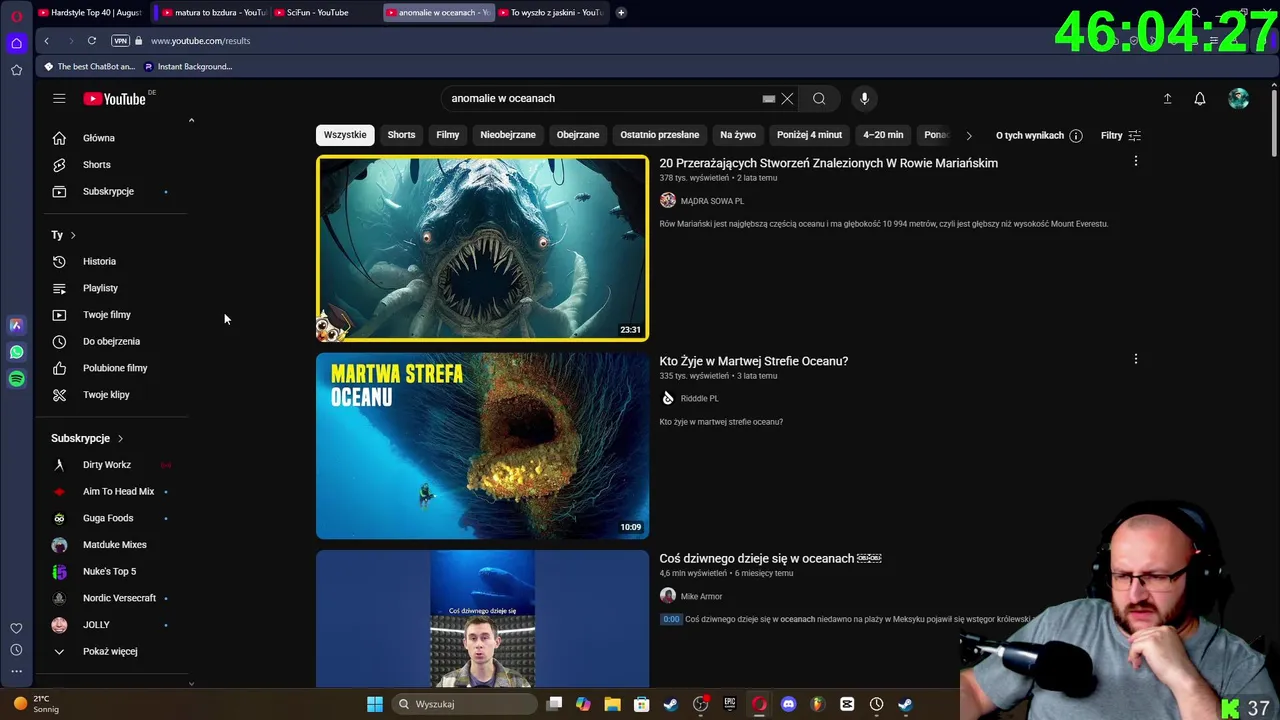
Task: Clear the search box with X
Action: coord(787,98)
